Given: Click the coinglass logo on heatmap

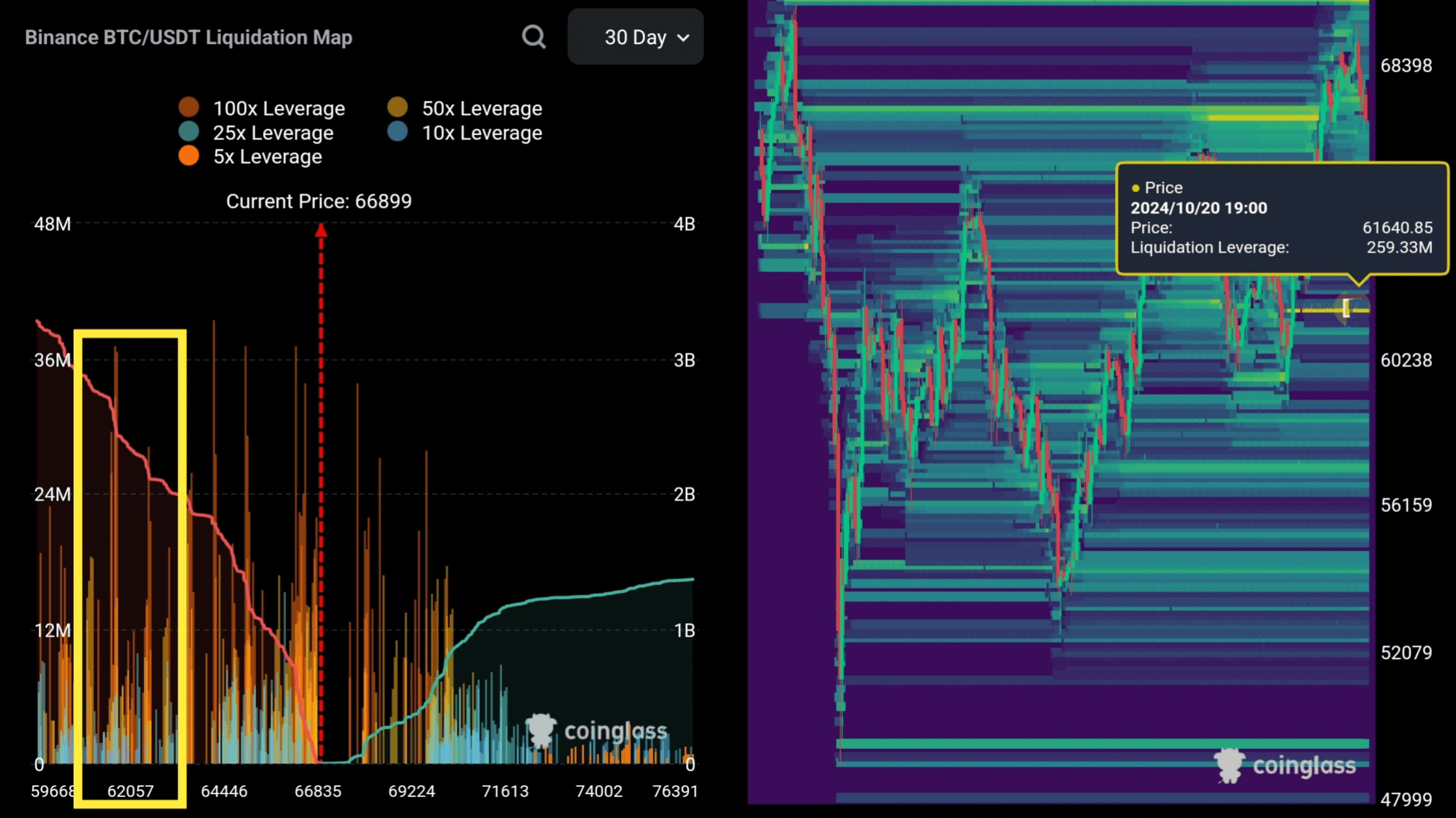Looking at the screenshot, I should coord(1284,766).
